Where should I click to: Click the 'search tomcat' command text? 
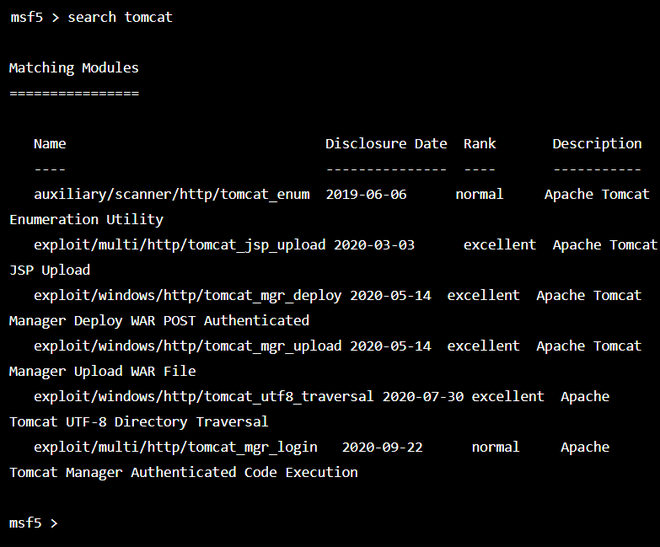click(x=120, y=17)
